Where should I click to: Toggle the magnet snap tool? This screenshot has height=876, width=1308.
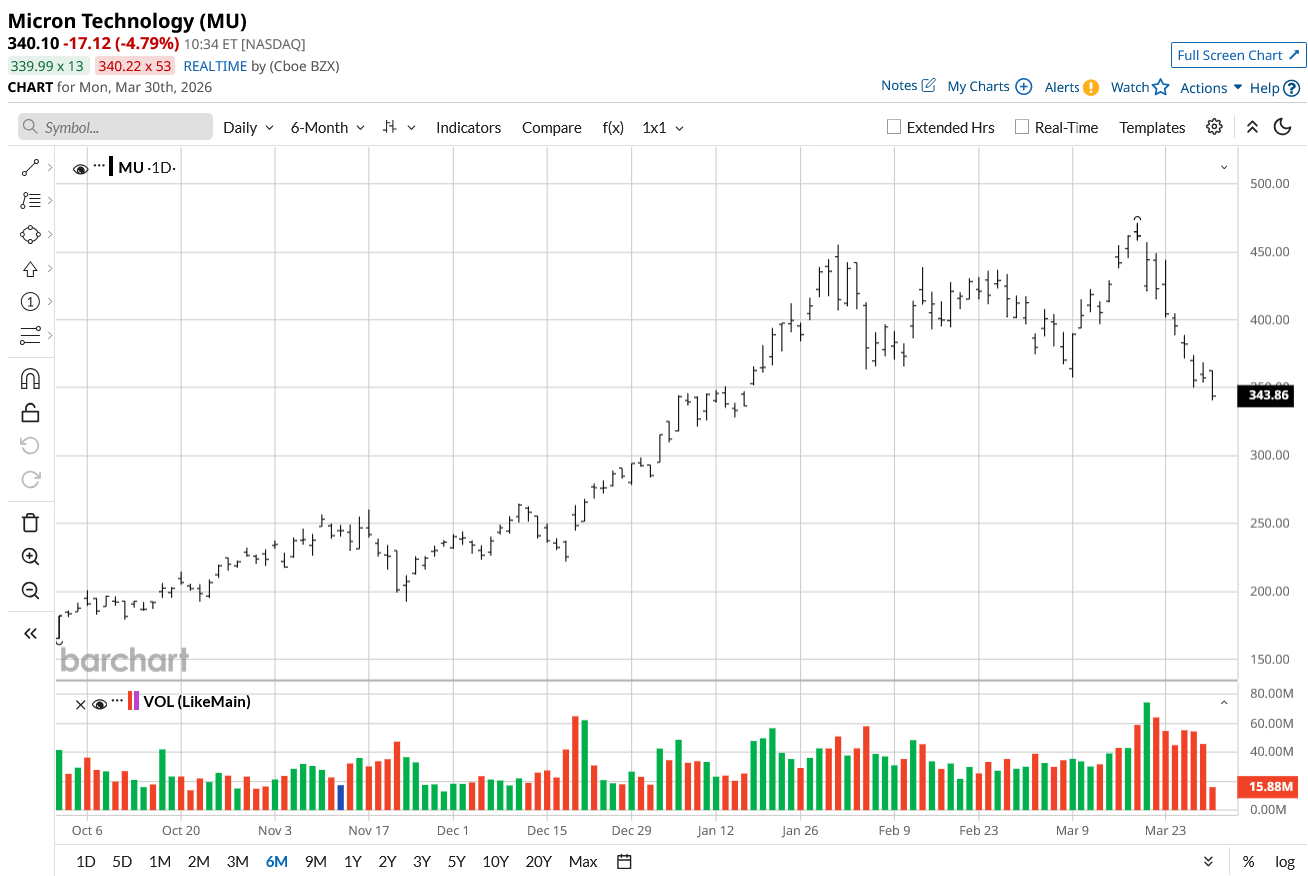click(x=30, y=379)
